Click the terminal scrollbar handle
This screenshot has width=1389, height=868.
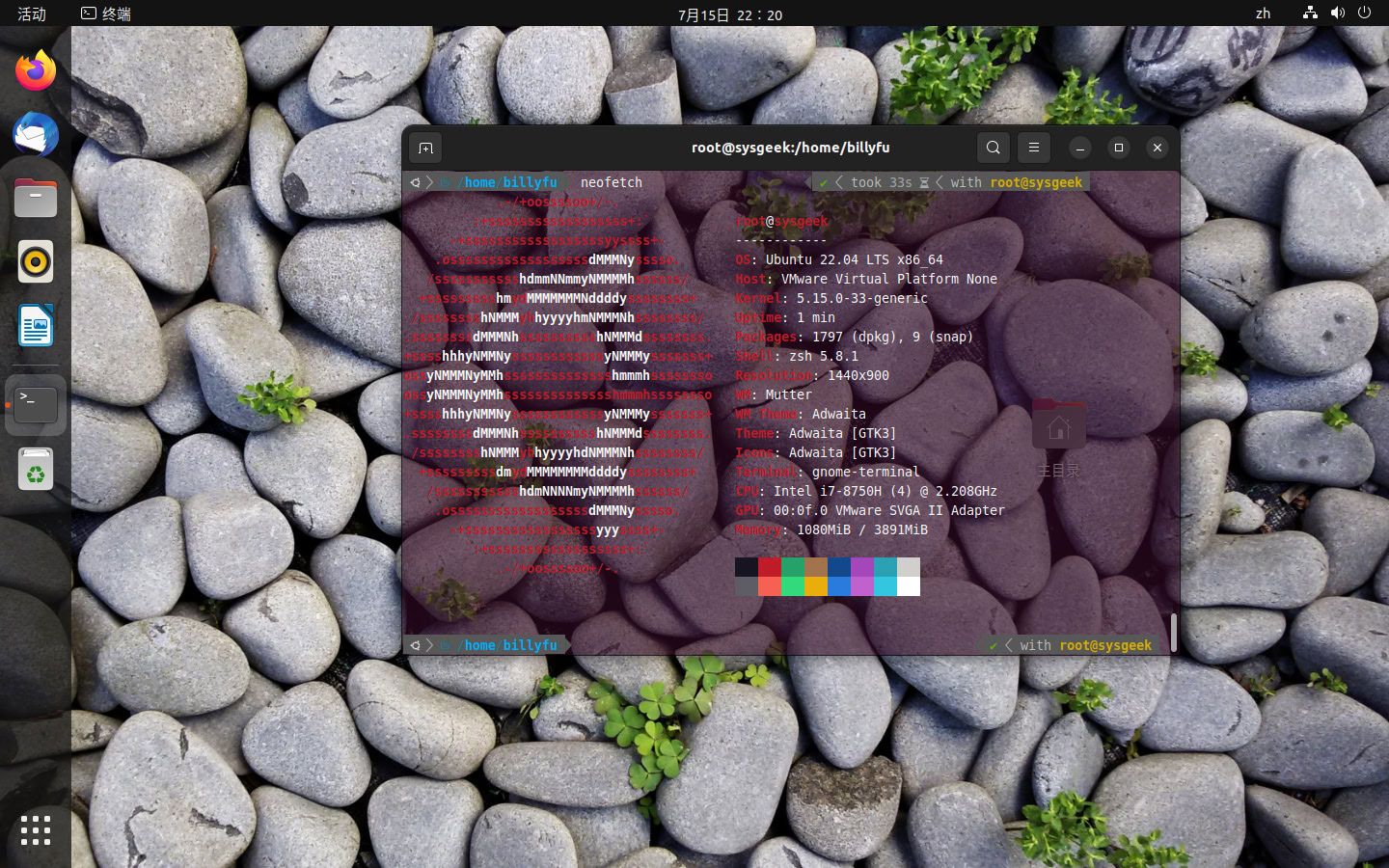pyautogui.click(x=1173, y=633)
